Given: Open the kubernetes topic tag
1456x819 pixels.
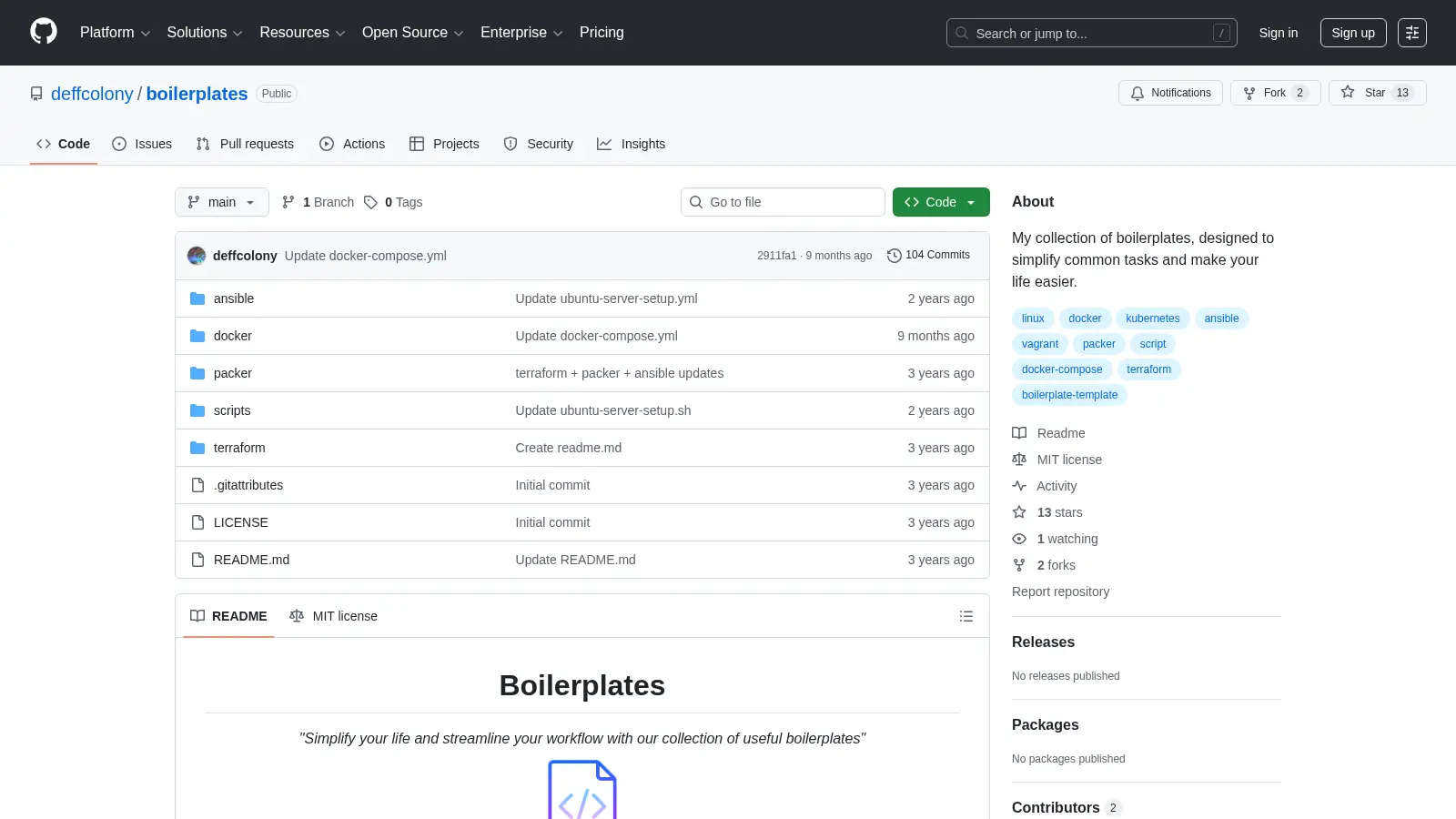Looking at the screenshot, I should [1152, 318].
